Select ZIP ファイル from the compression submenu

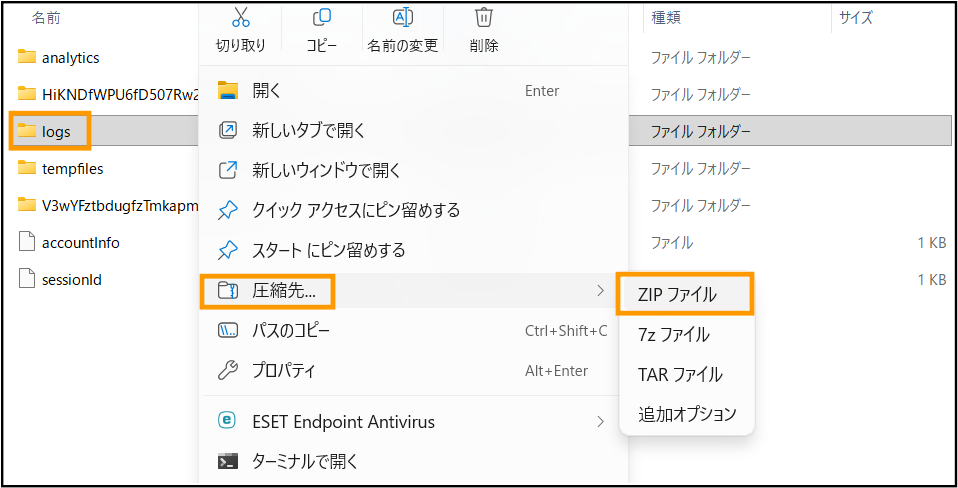686,294
